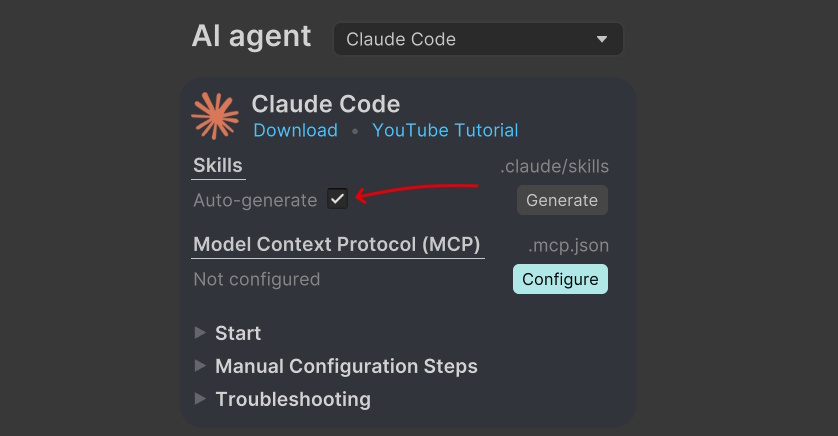Click the .claude/skills path label
This screenshot has height=436, width=838.
point(554,166)
